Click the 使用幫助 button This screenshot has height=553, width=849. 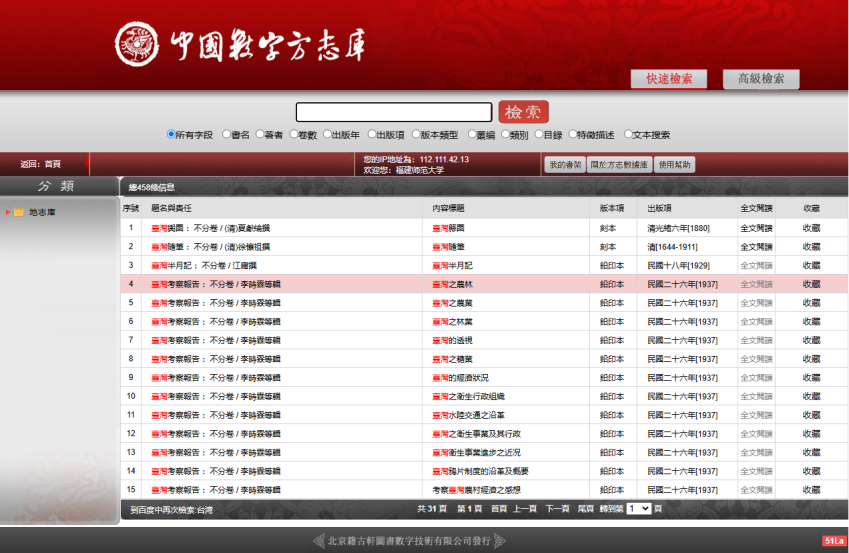tap(675, 165)
